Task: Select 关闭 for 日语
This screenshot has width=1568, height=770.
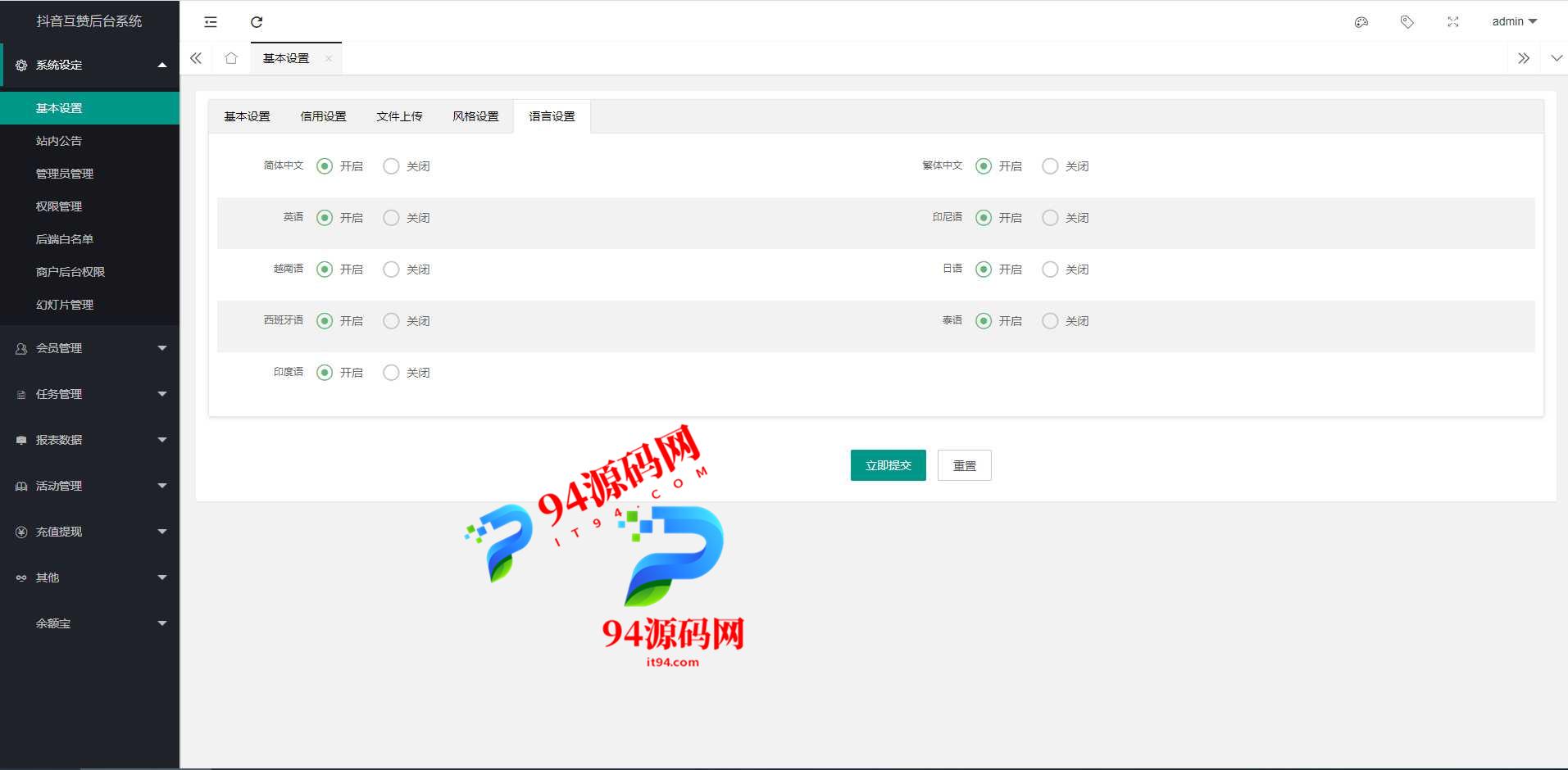Action: [x=1050, y=269]
